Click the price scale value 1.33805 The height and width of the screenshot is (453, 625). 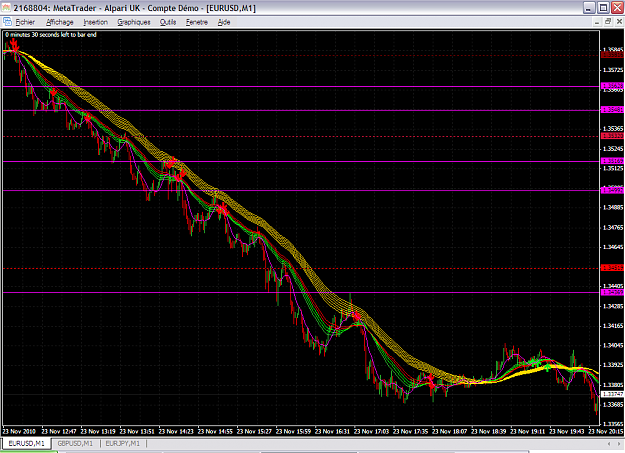613,385
